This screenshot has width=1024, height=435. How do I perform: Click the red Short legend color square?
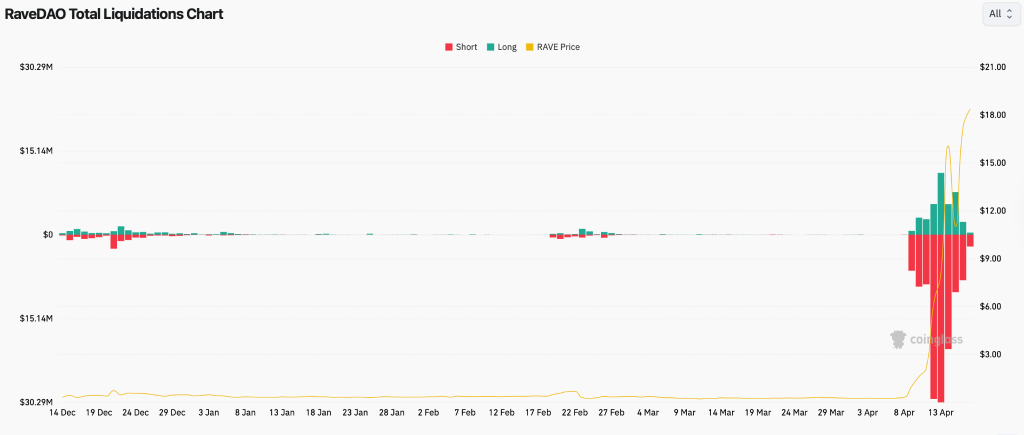pyautogui.click(x=449, y=47)
